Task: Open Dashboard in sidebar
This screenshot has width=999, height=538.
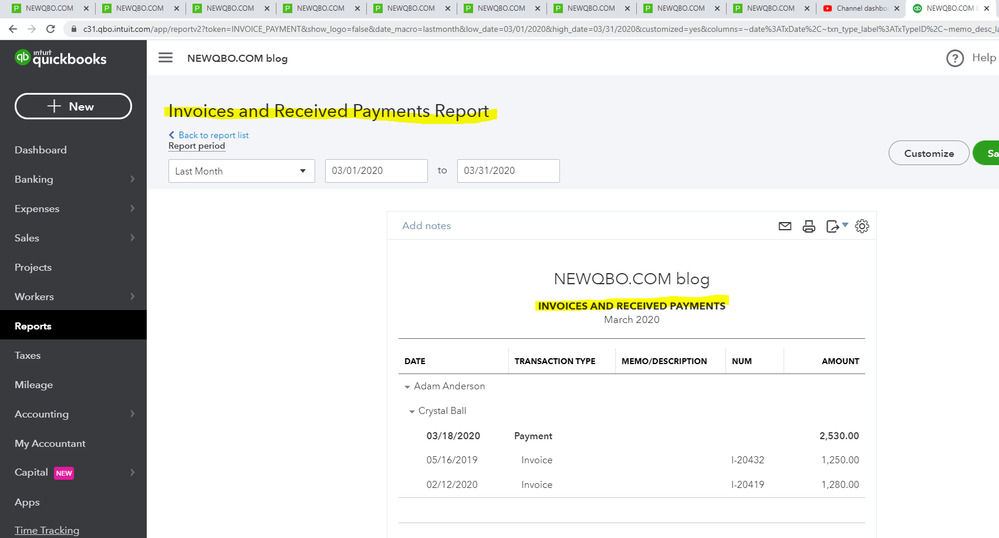Action: (x=41, y=150)
